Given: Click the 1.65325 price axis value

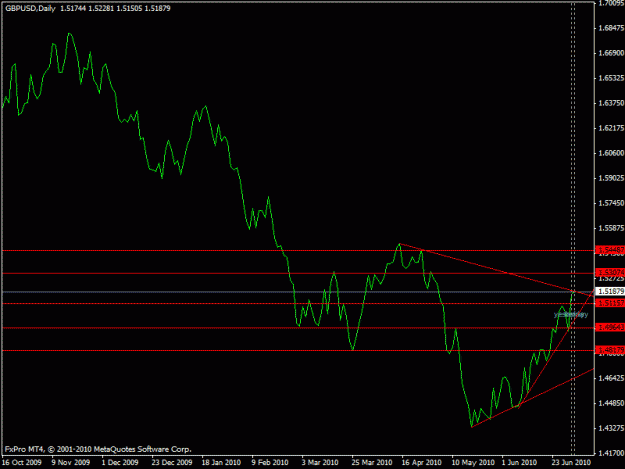Looking at the screenshot, I should click(x=611, y=78).
